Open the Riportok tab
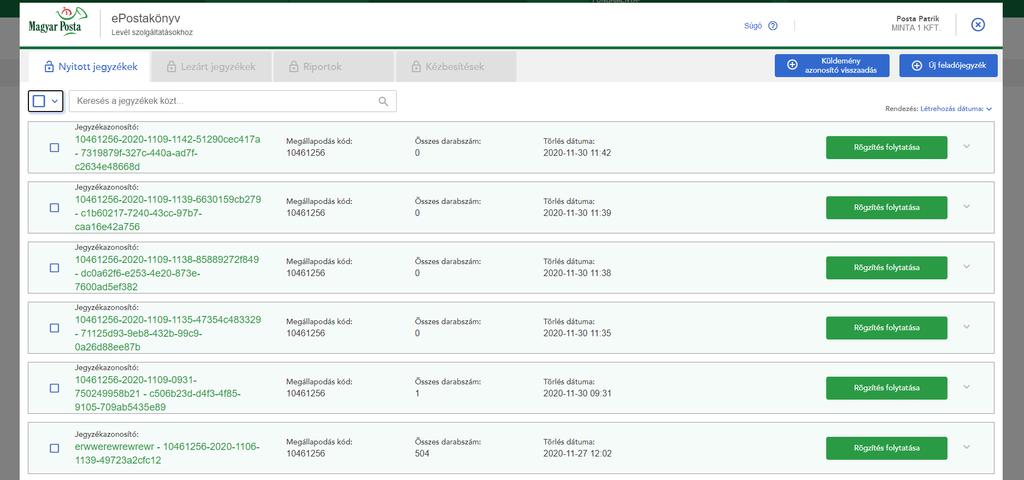 pos(333,67)
